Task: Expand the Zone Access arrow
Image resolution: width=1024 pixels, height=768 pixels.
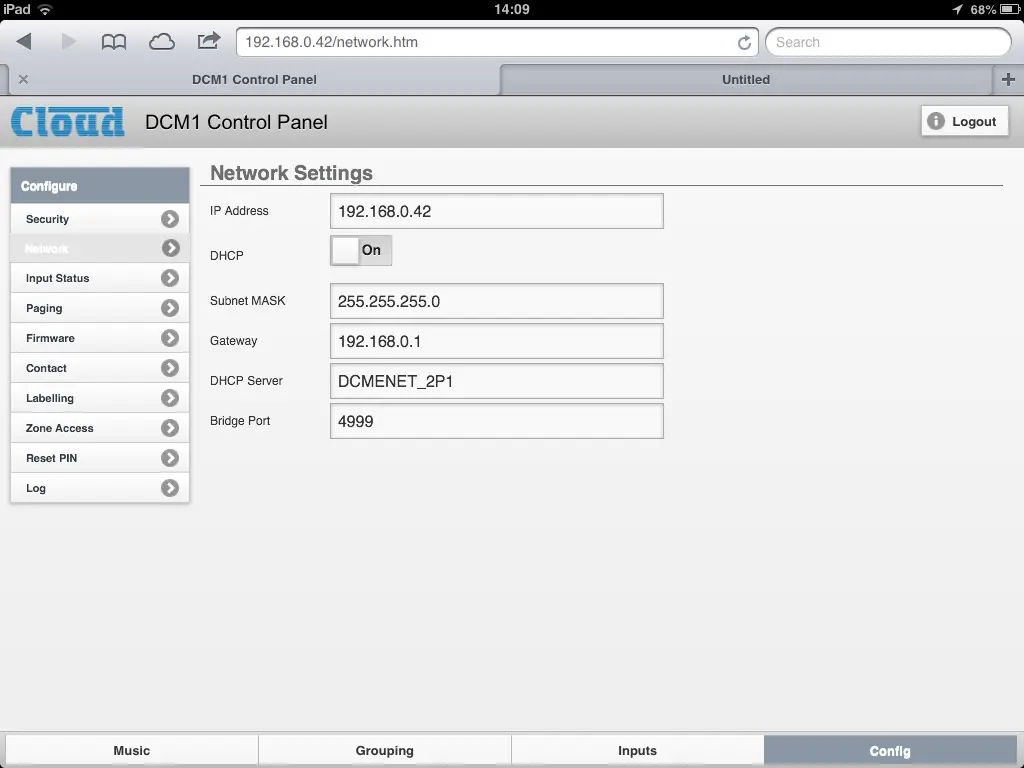Action: [170, 428]
